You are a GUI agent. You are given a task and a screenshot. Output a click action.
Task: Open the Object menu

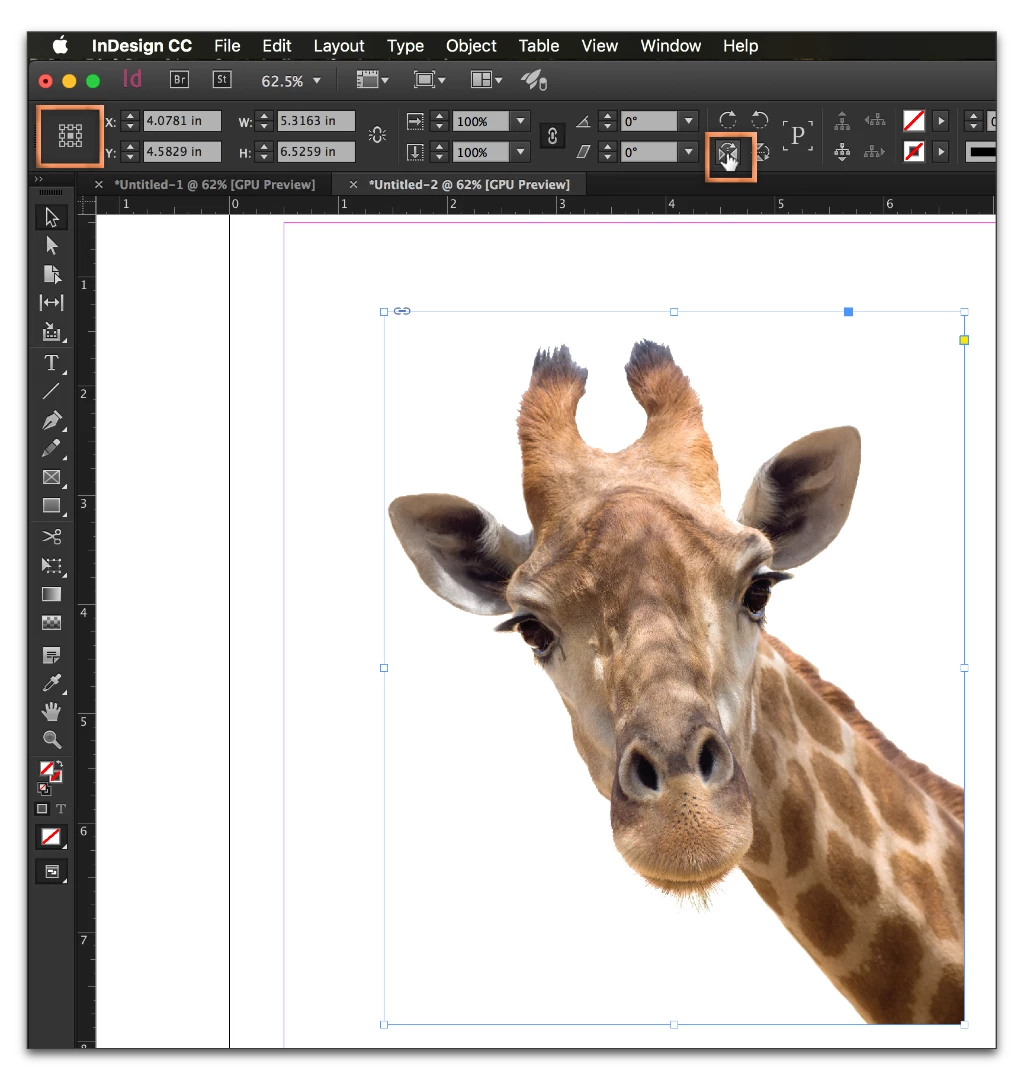click(471, 46)
